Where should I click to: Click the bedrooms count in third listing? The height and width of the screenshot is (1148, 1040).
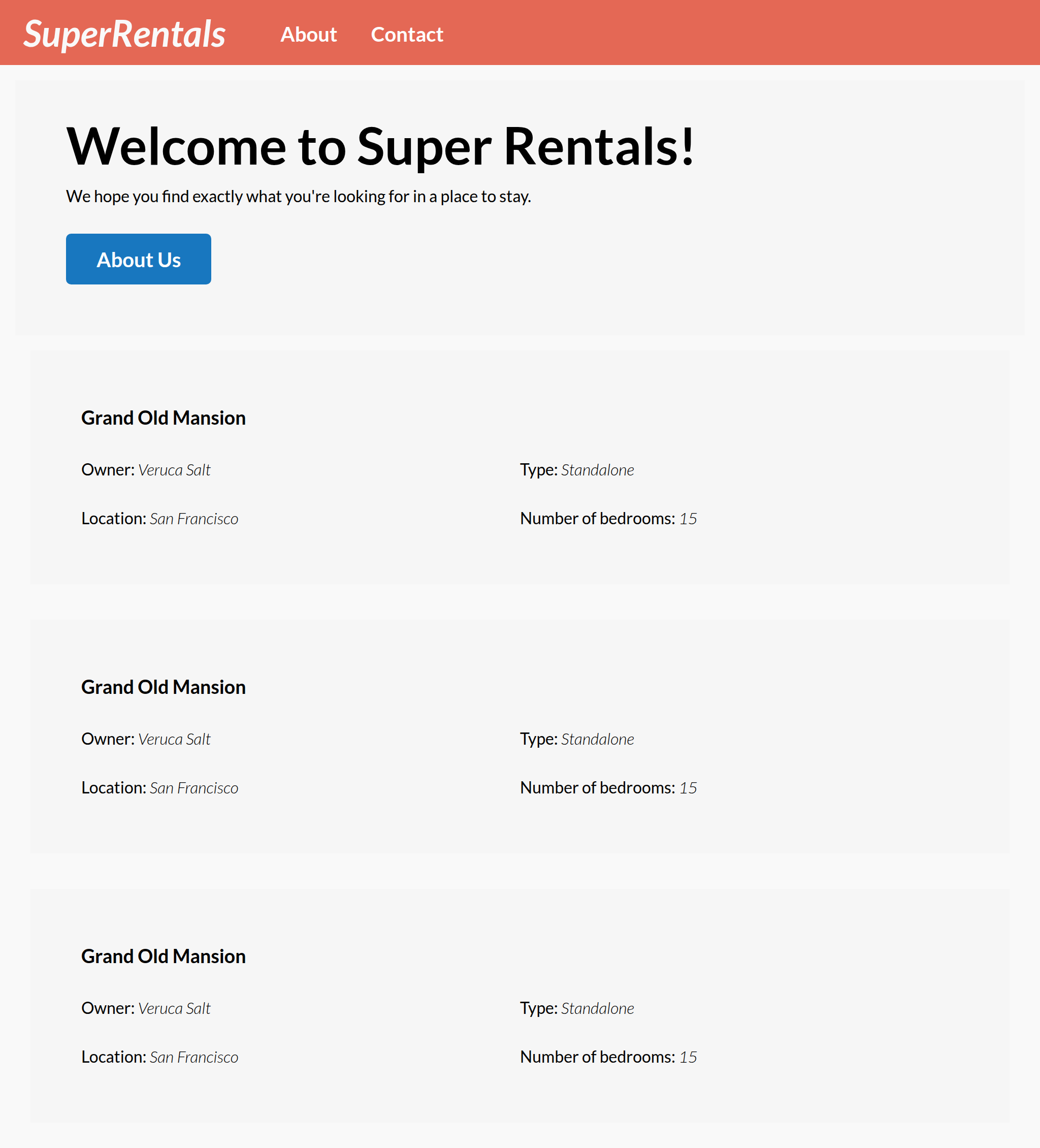[688, 1058]
